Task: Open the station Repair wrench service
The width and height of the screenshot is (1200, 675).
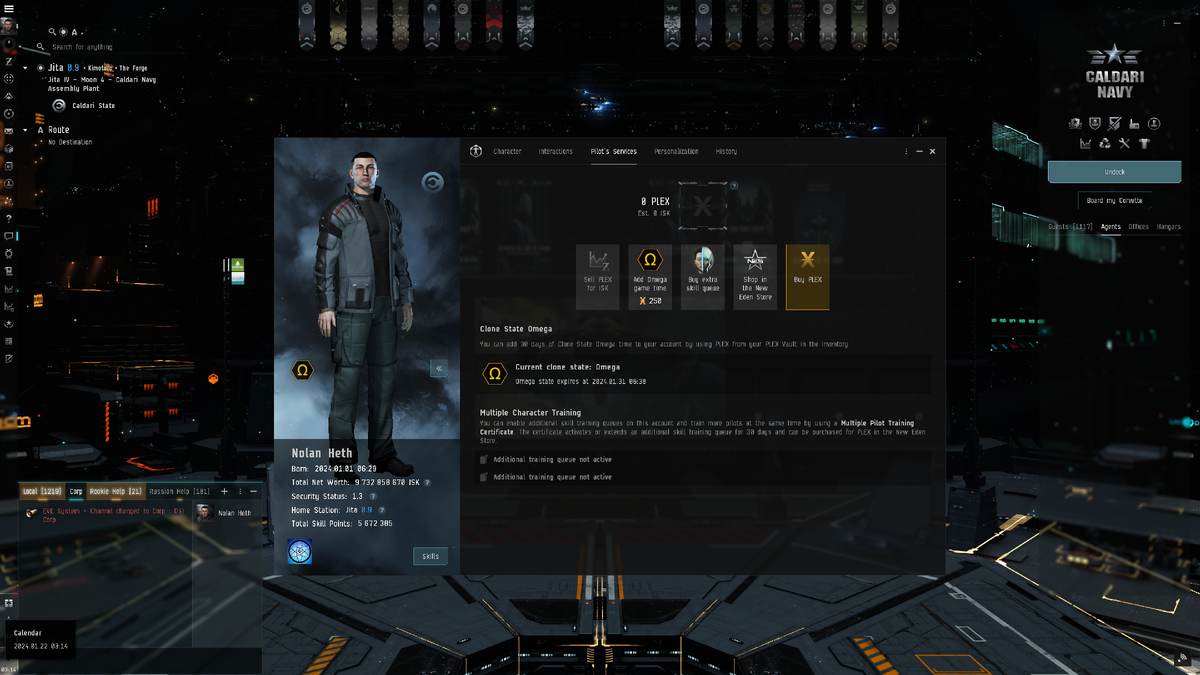Action: (x=1126, y=143)
